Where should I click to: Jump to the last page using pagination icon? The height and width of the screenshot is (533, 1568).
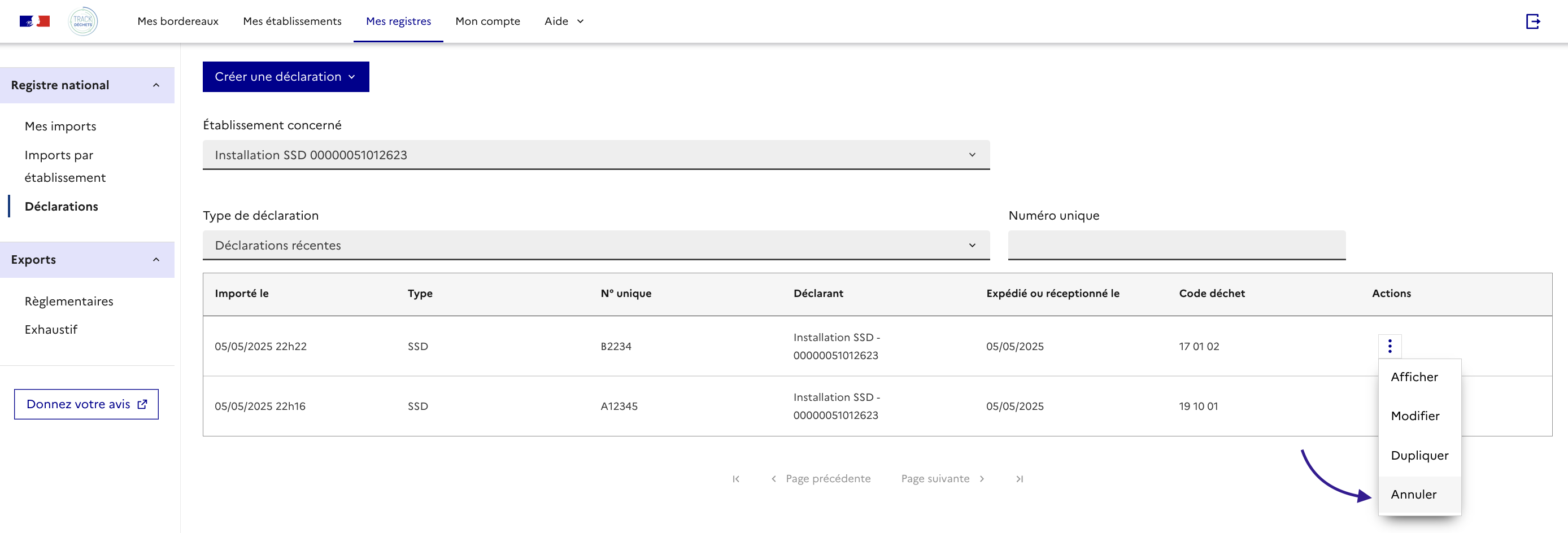pyautogui.click(x=1019, y=479)
